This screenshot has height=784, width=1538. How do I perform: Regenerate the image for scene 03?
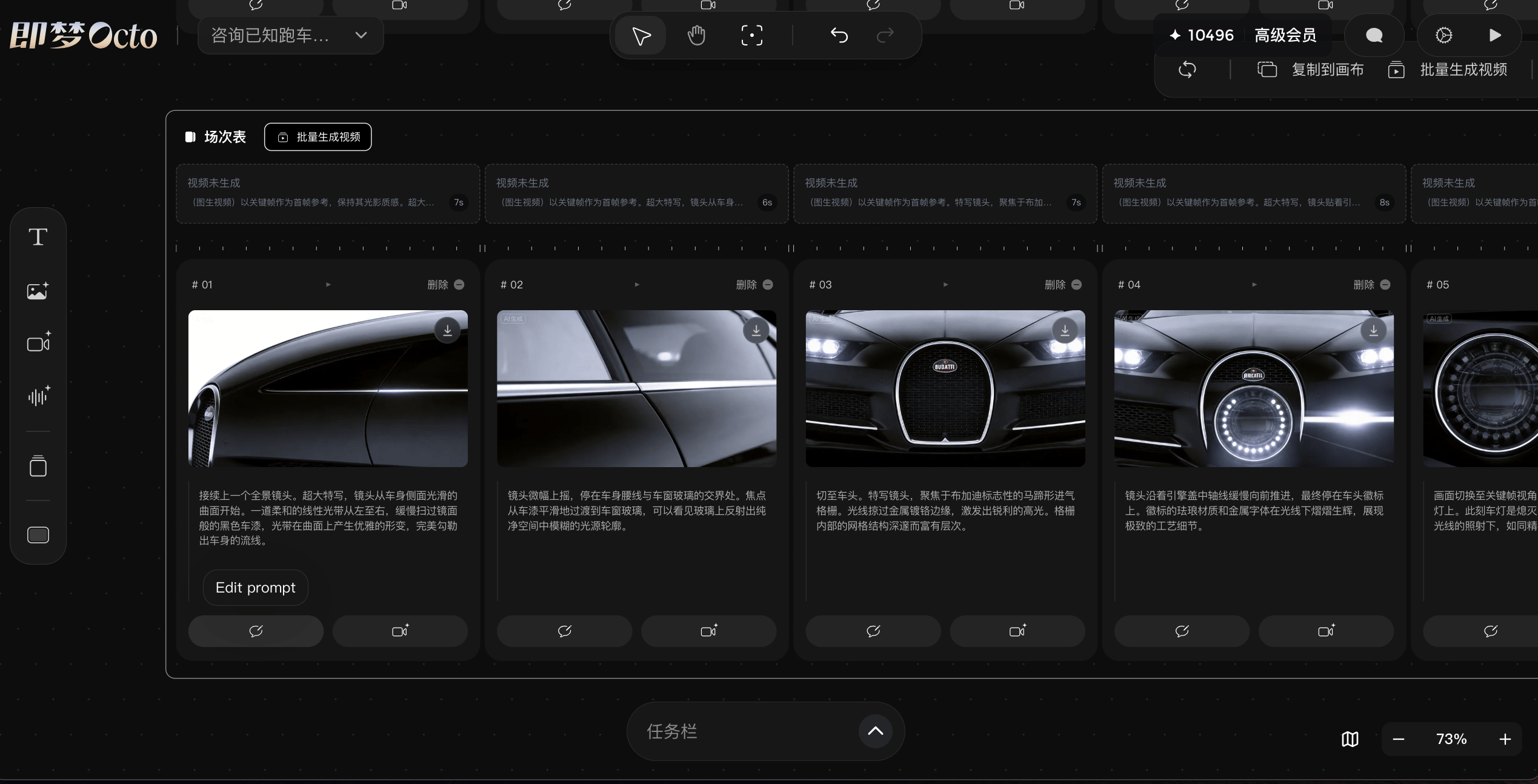(873, 631)
